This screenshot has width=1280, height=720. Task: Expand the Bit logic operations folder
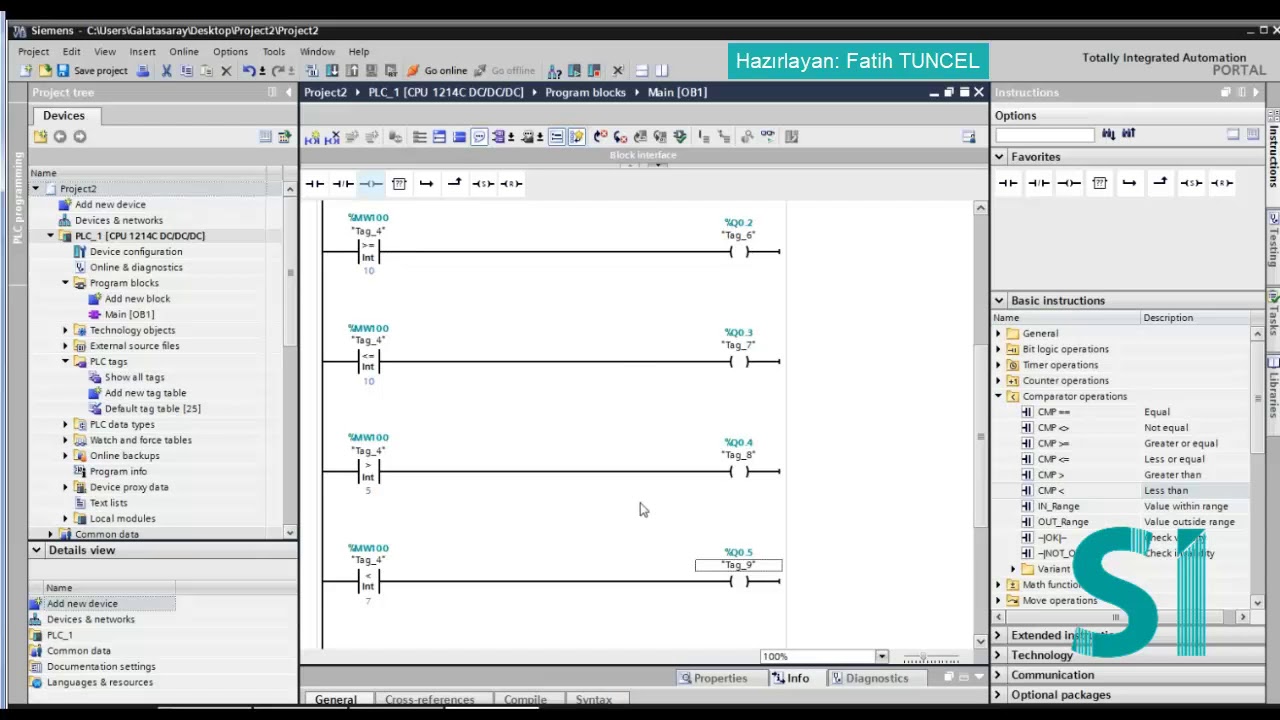(x=998, y=349)
